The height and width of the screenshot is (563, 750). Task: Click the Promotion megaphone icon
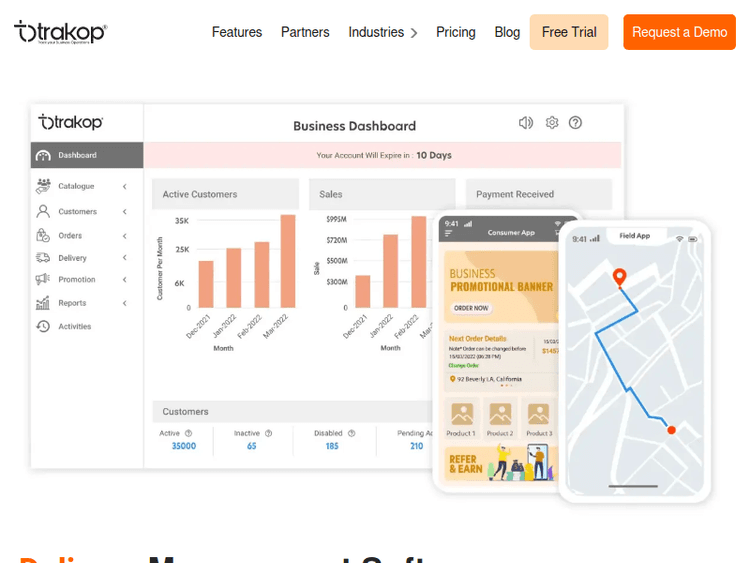43,280
